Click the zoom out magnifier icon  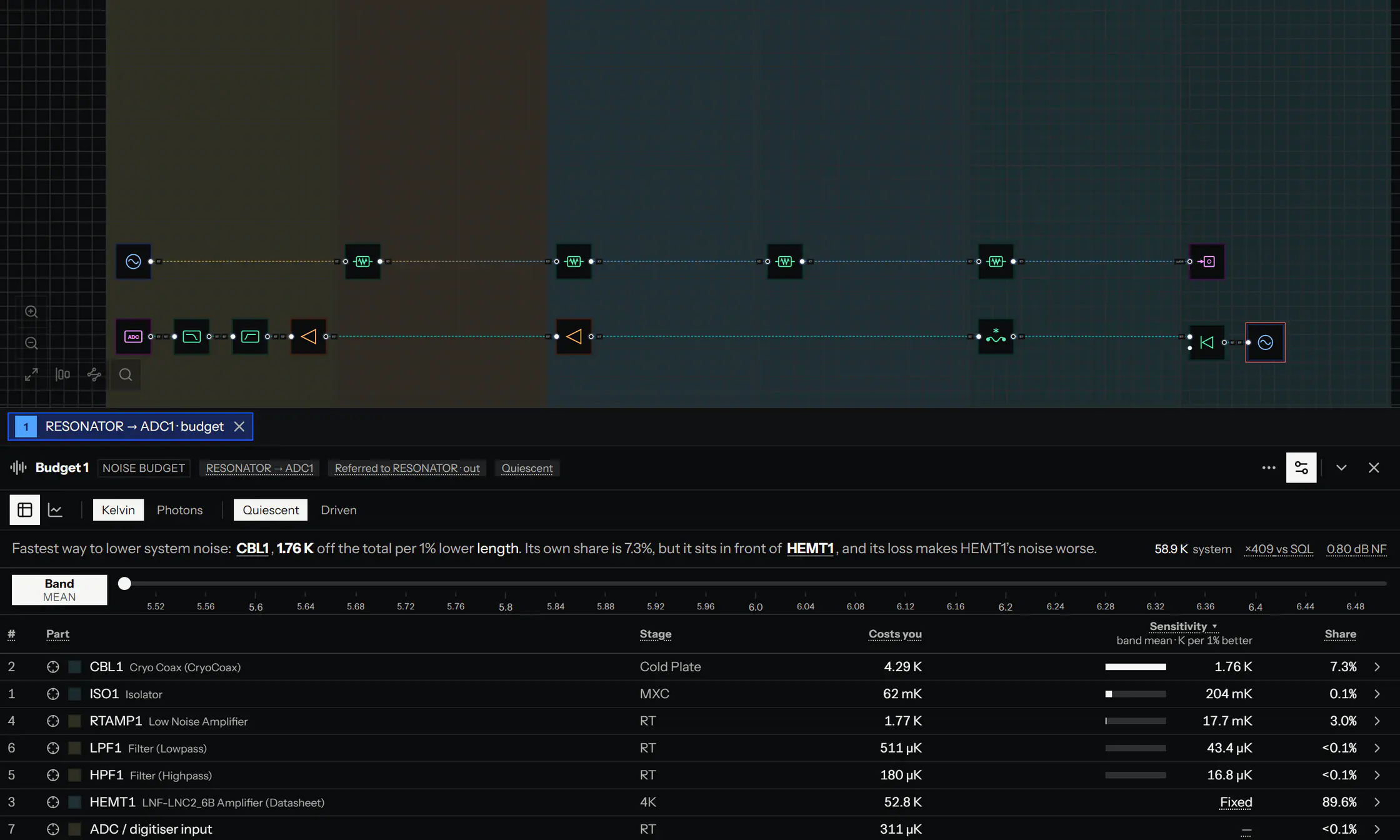click(x=31, y=343)
